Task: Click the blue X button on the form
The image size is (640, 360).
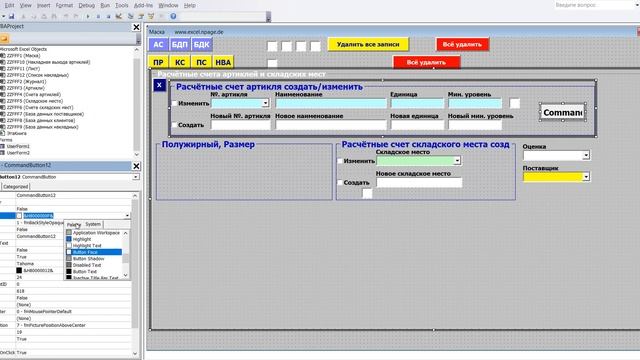Action: [159, 85]
